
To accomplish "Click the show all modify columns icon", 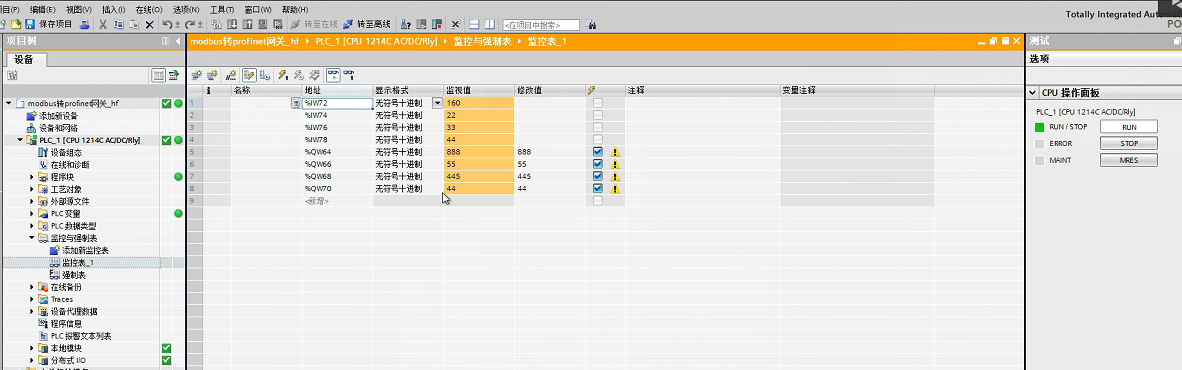I will [x=250, y=75].
